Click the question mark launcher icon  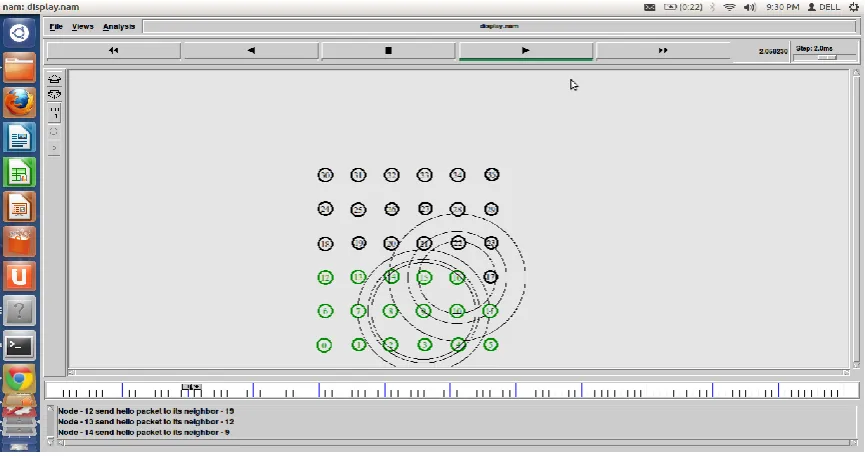pos(19,311)
